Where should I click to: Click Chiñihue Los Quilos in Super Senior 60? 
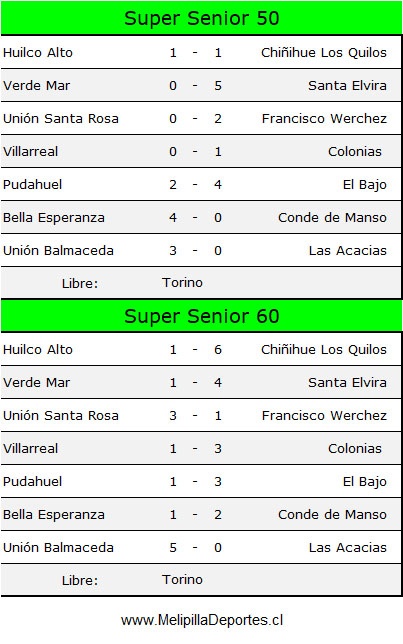pyautogui.click(x=324, y=350)
